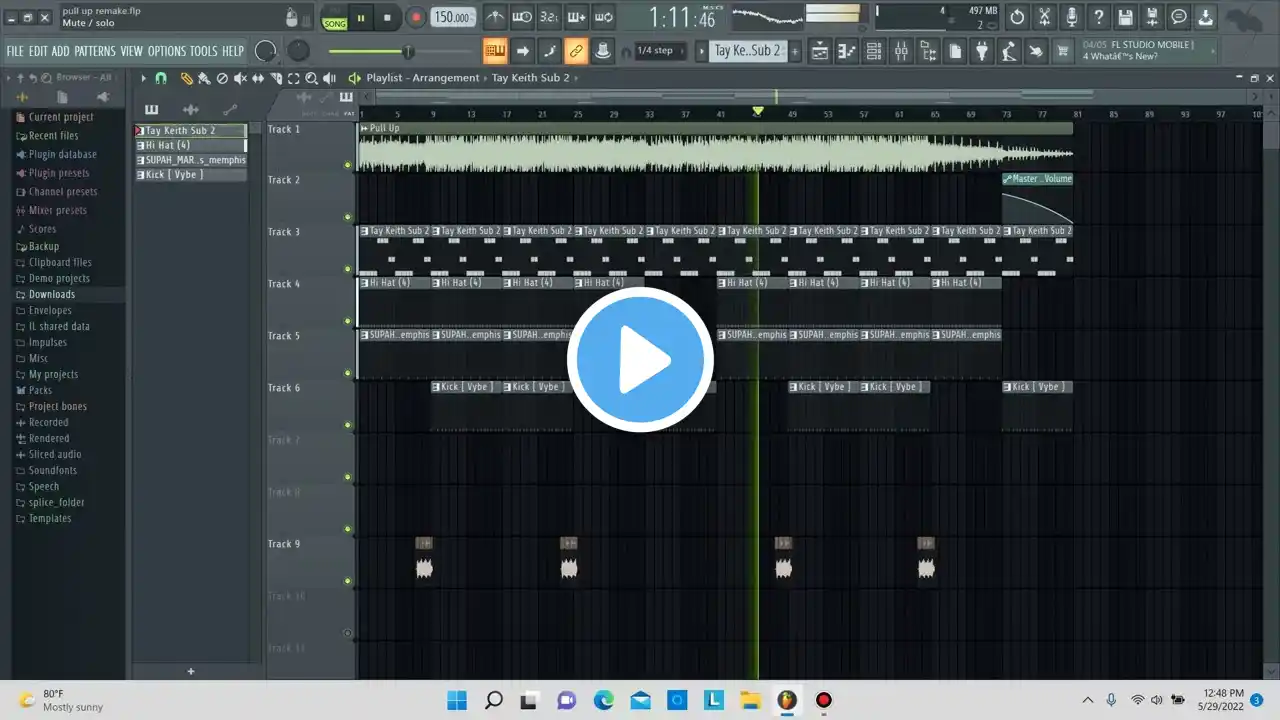Image resolution: width=1280 pixels, height=720 pixels.
Task: Open the EDIT menu
Action: [x=38, y=51]
